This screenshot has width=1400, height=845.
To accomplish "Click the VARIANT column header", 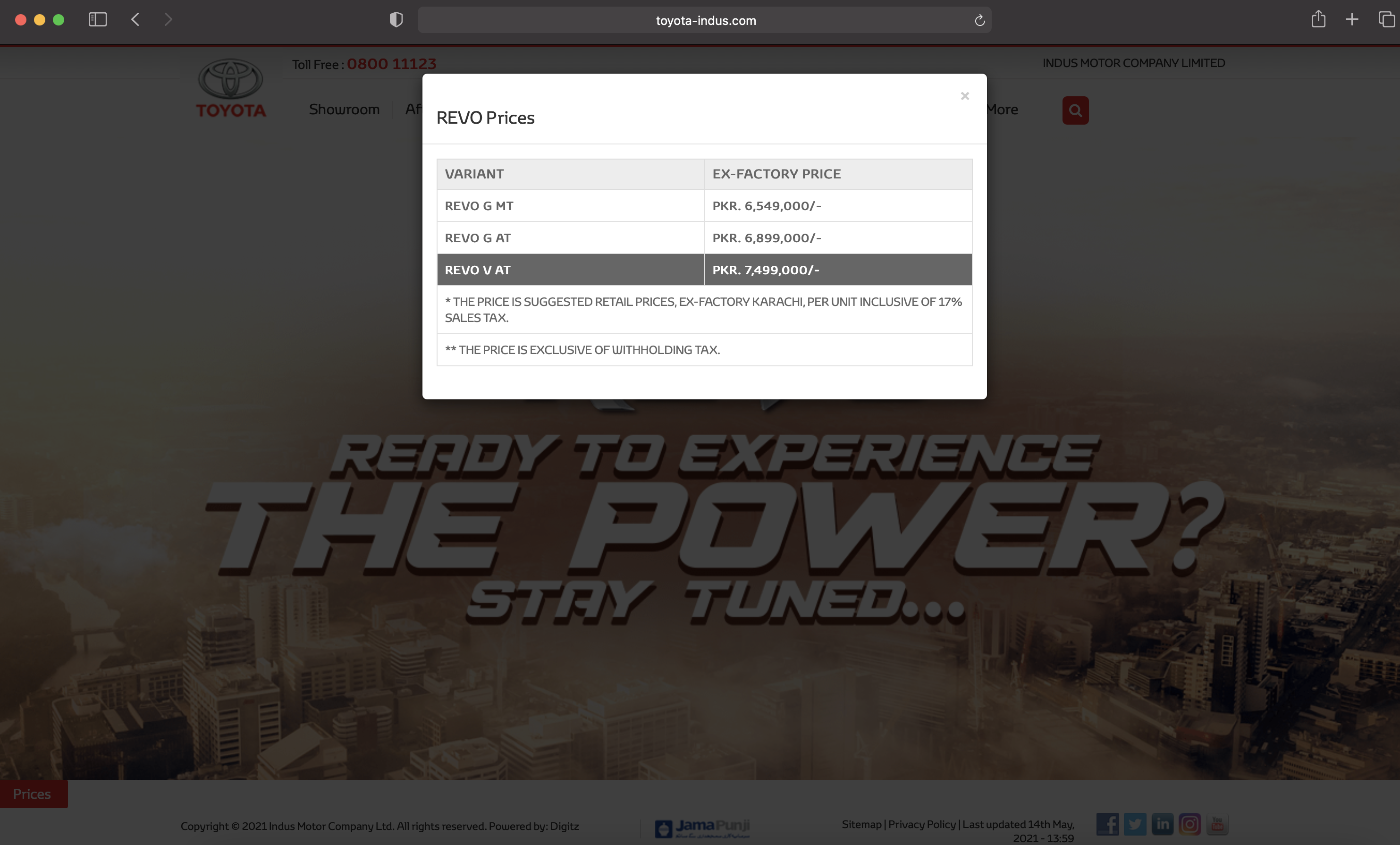I will point(571,174).
